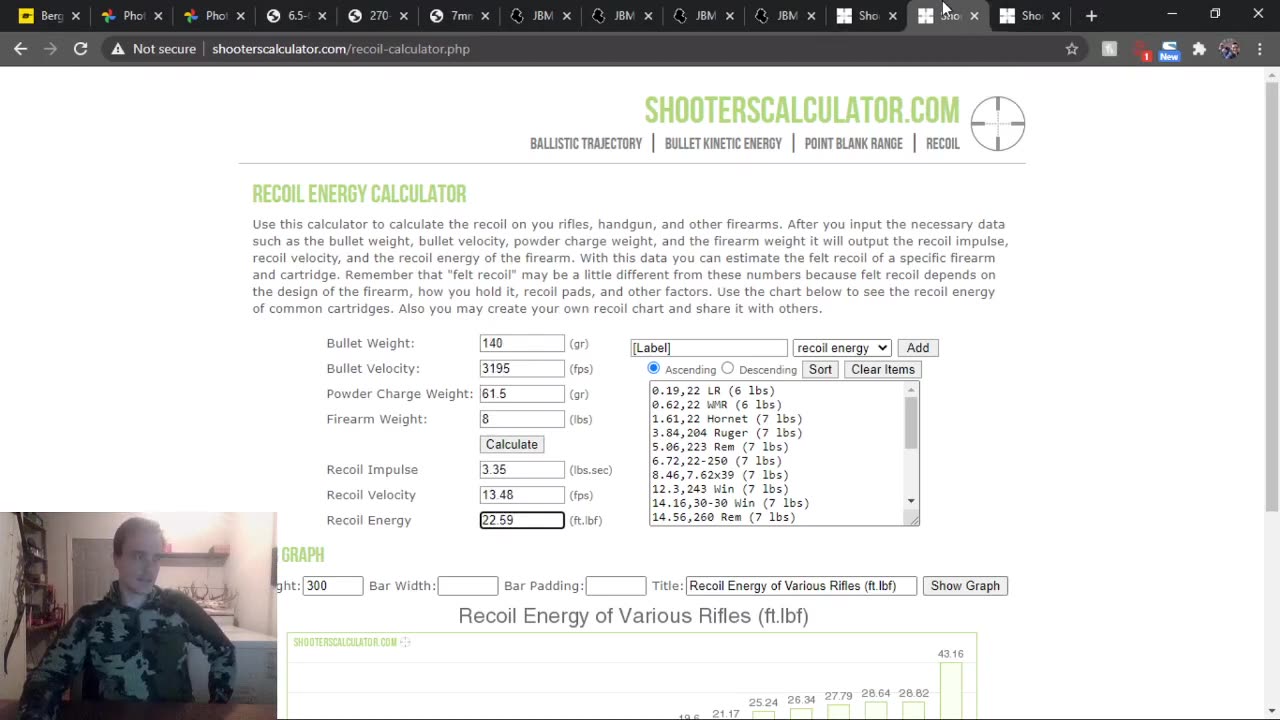1280x720 pixels.
Task: Click the Bullet Velocity input field
Action: [522, 368]
